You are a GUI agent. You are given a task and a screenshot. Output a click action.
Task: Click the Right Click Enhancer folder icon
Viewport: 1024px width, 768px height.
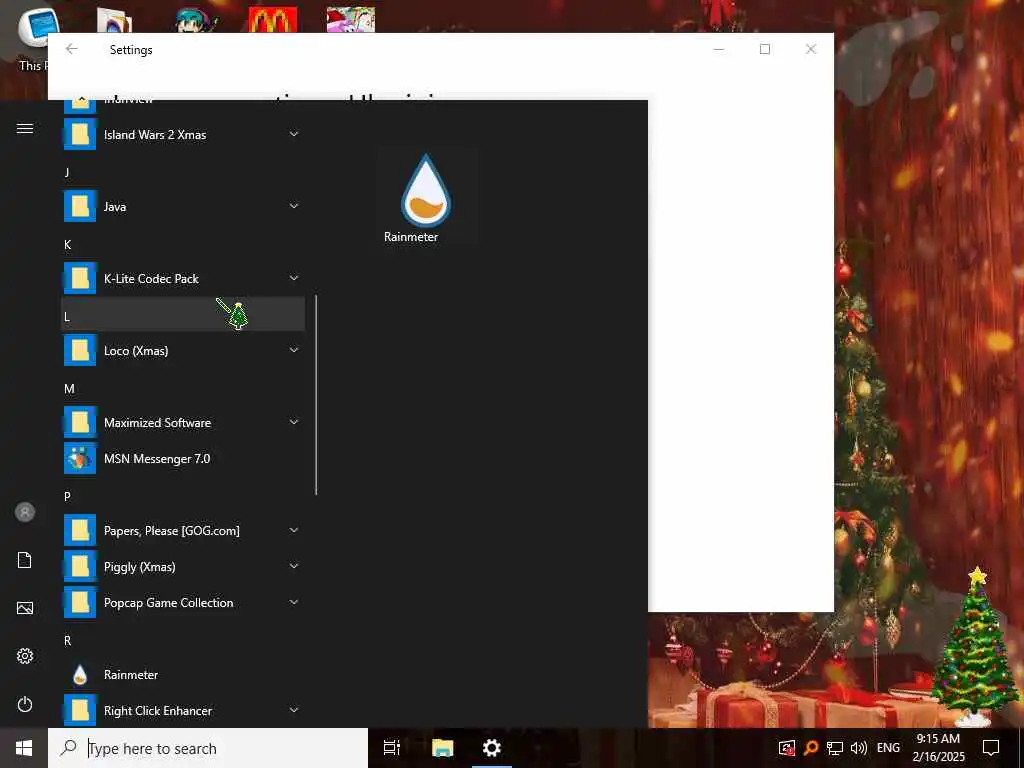[80, 711]
